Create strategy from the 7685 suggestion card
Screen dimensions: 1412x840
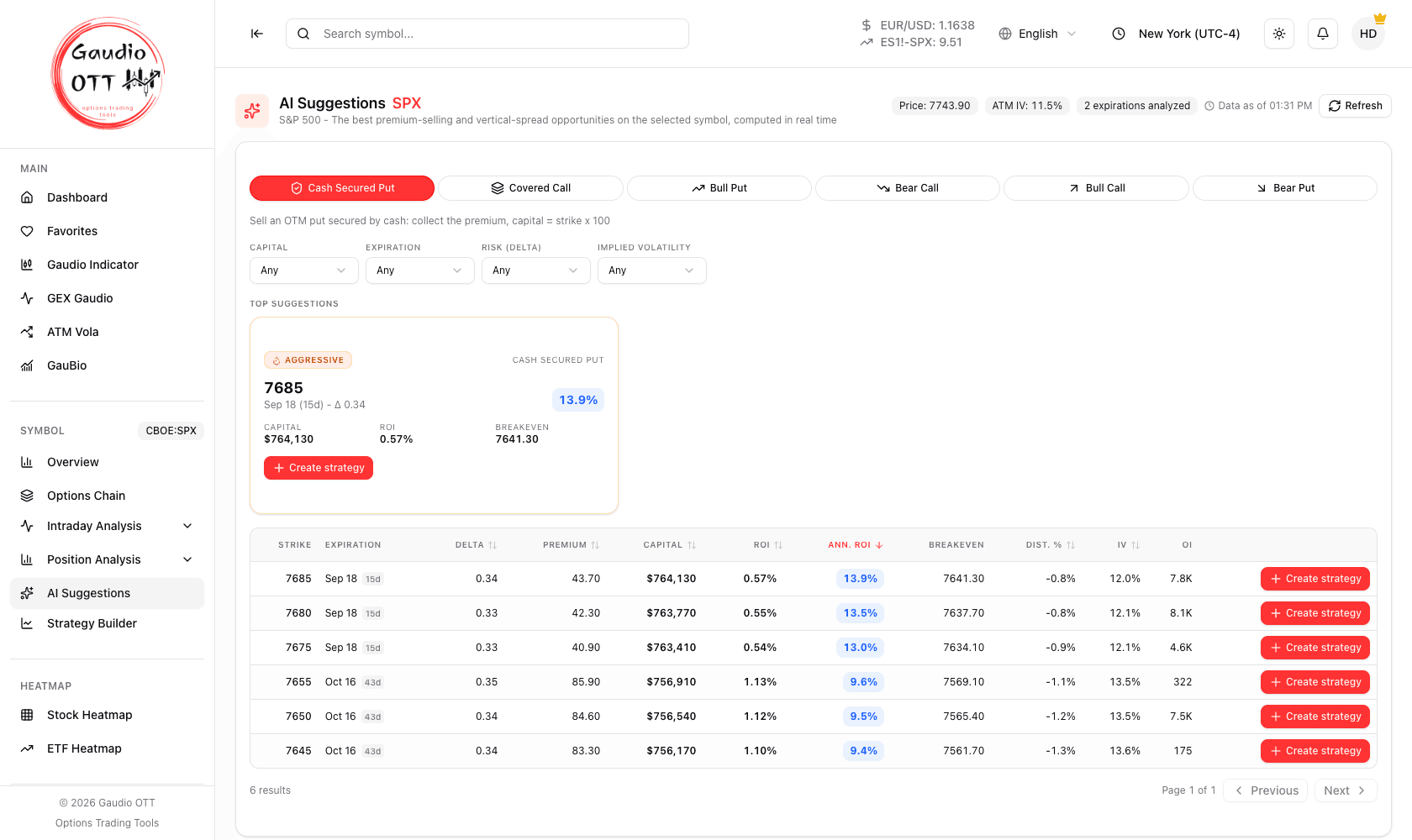pos(319,468)
